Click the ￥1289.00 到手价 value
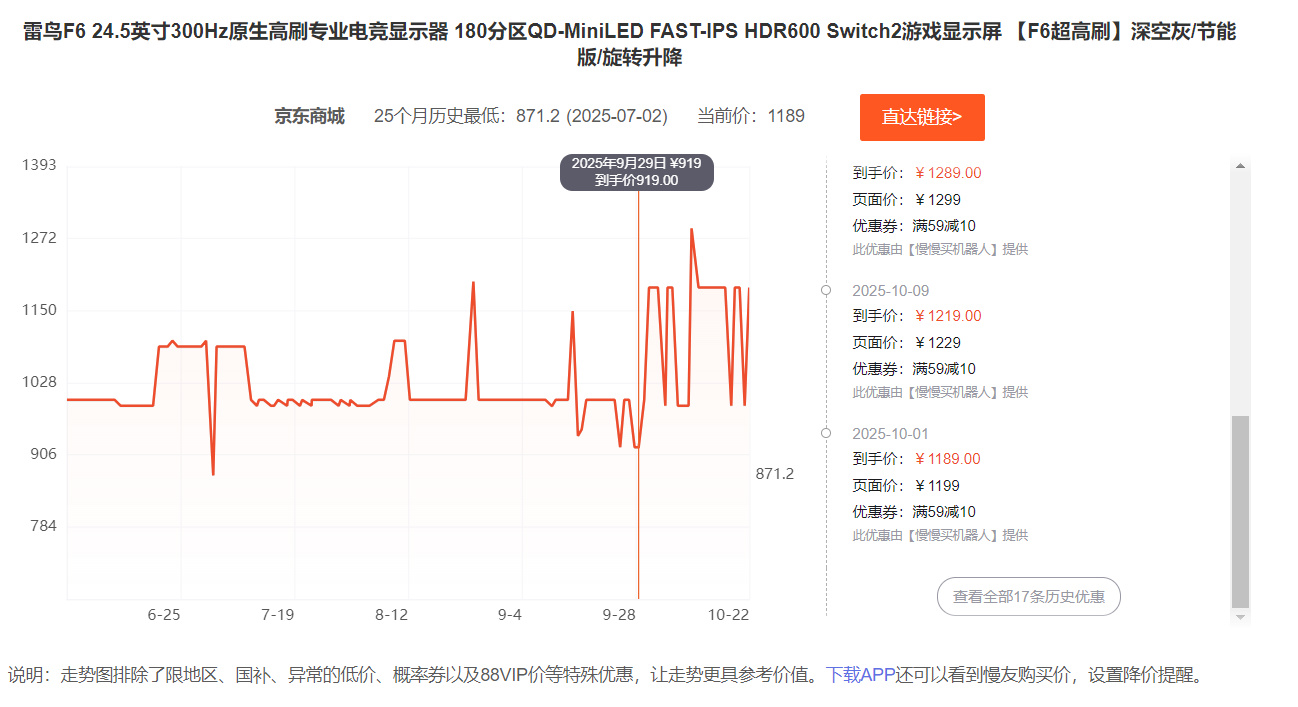This screenshot has height=707, width=1298. coord(948,173)
